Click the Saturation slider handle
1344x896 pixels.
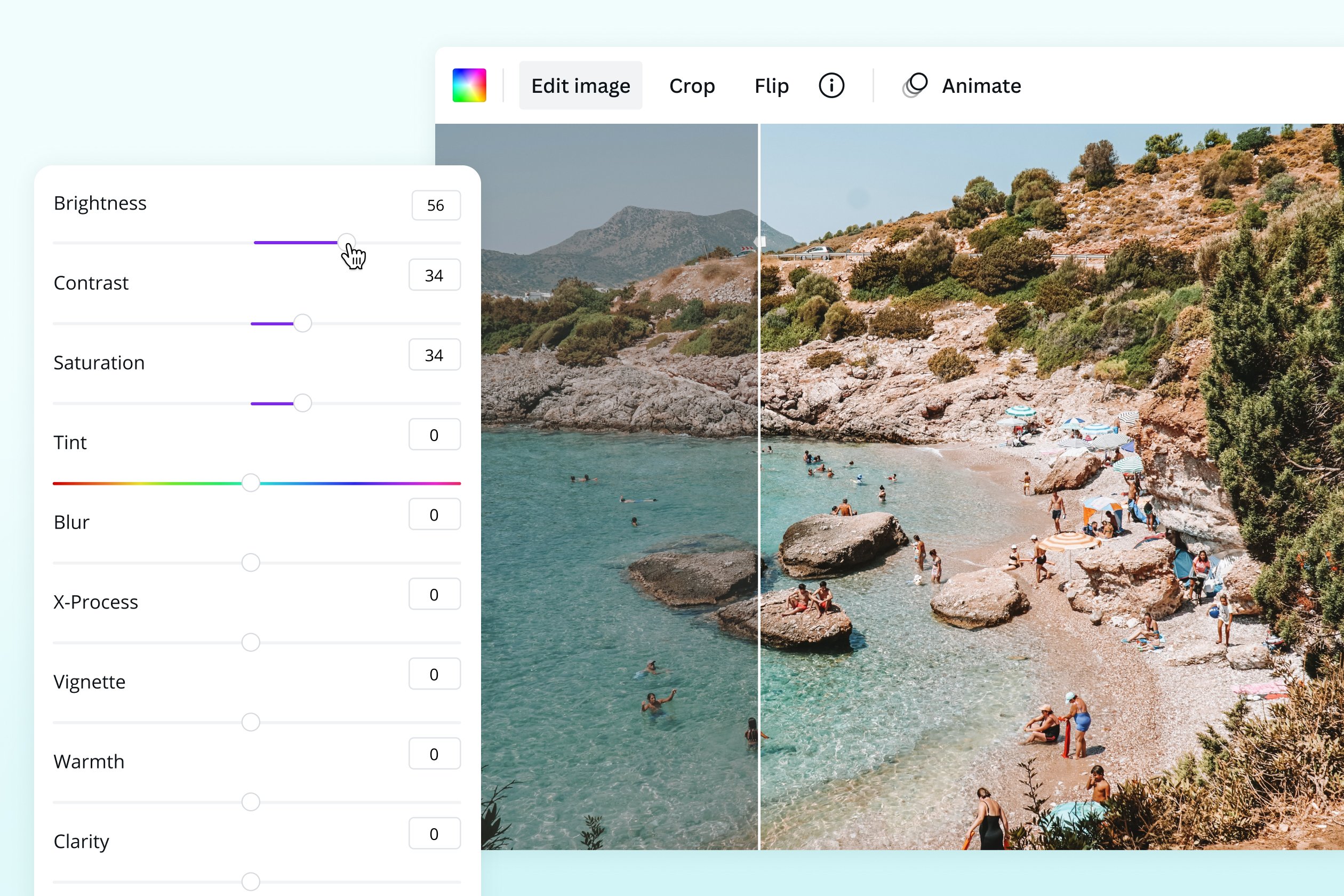(302, 403)
